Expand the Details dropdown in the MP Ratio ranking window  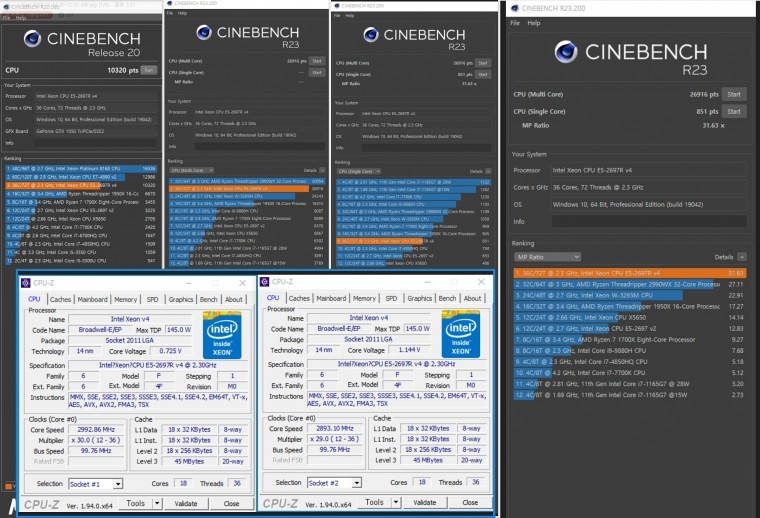click(742, 257)
